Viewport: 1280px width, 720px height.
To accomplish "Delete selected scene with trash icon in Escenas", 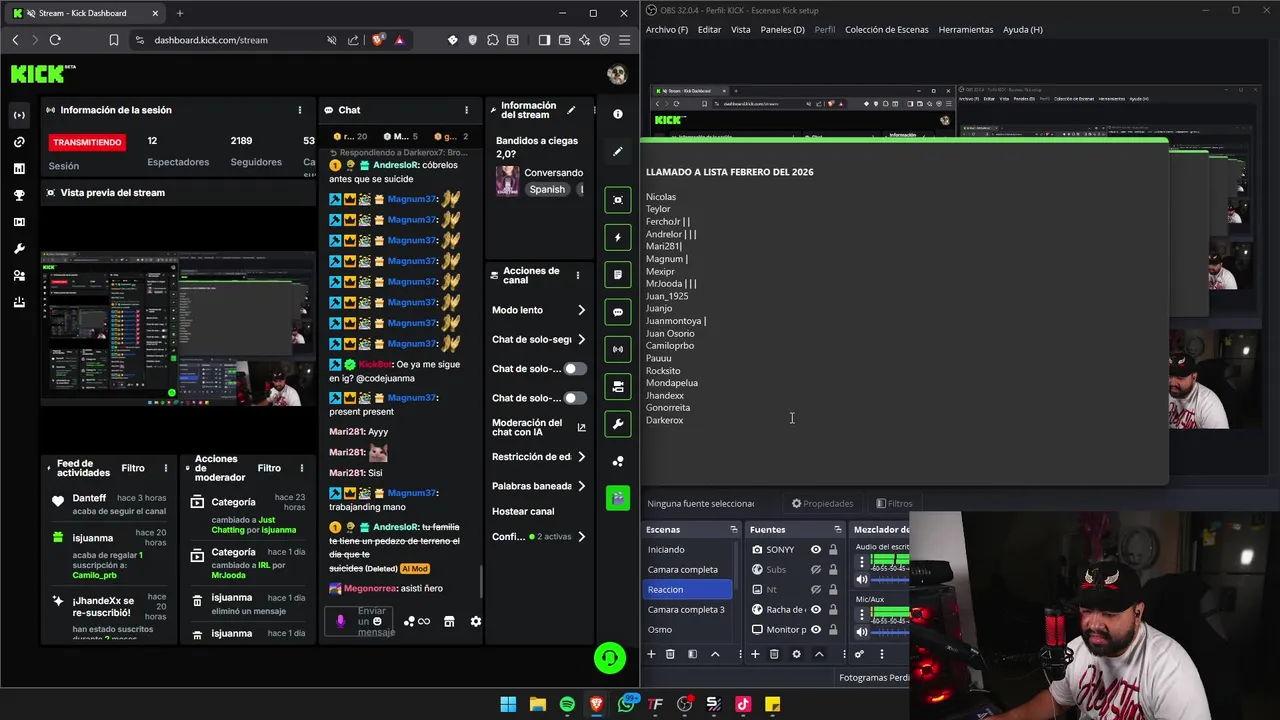I will pos(670,654).
